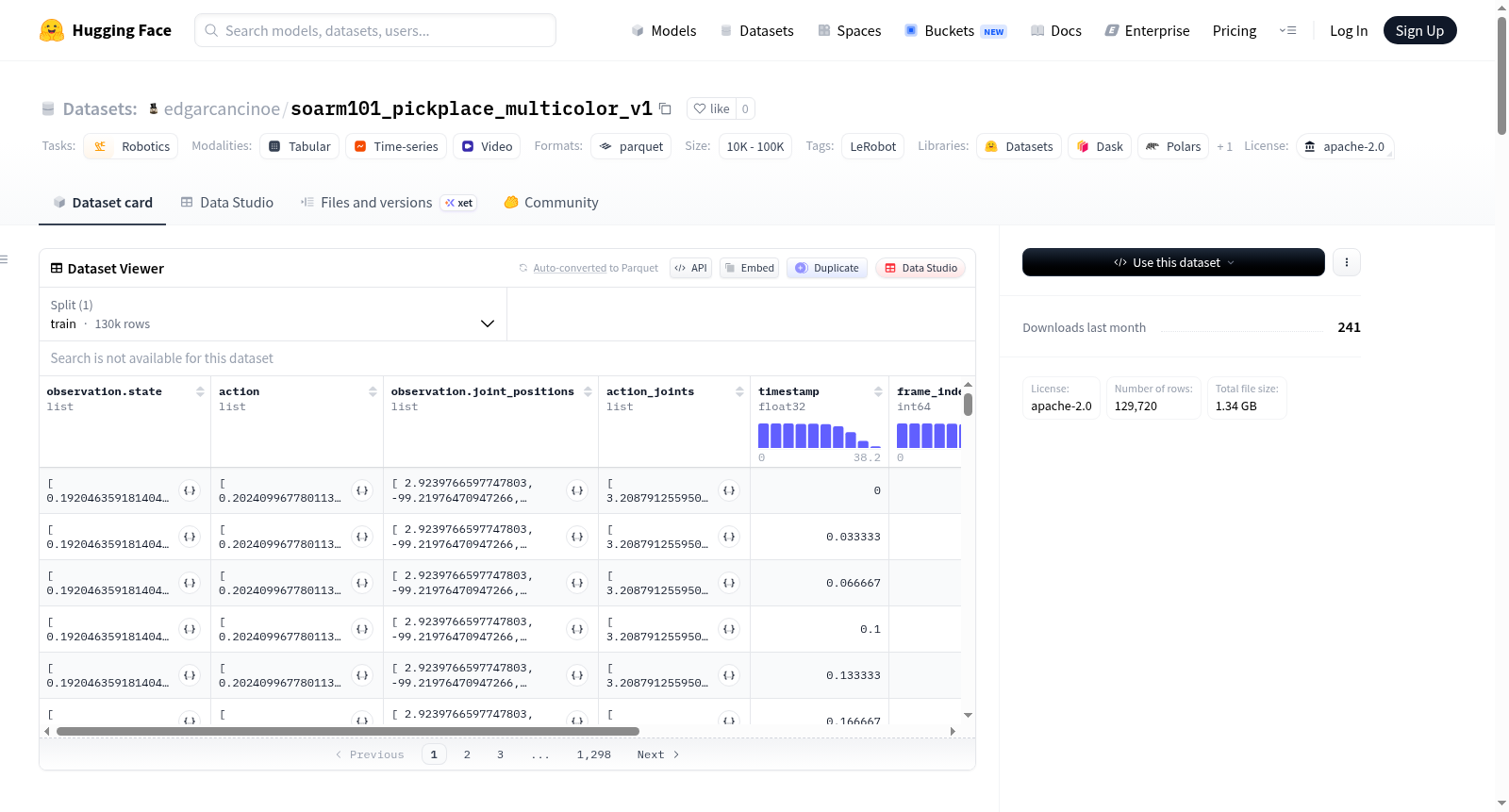Viewport: 1509px width, 812px height.
Task: Open the Robotics task tag
Action: click(131, 146)
